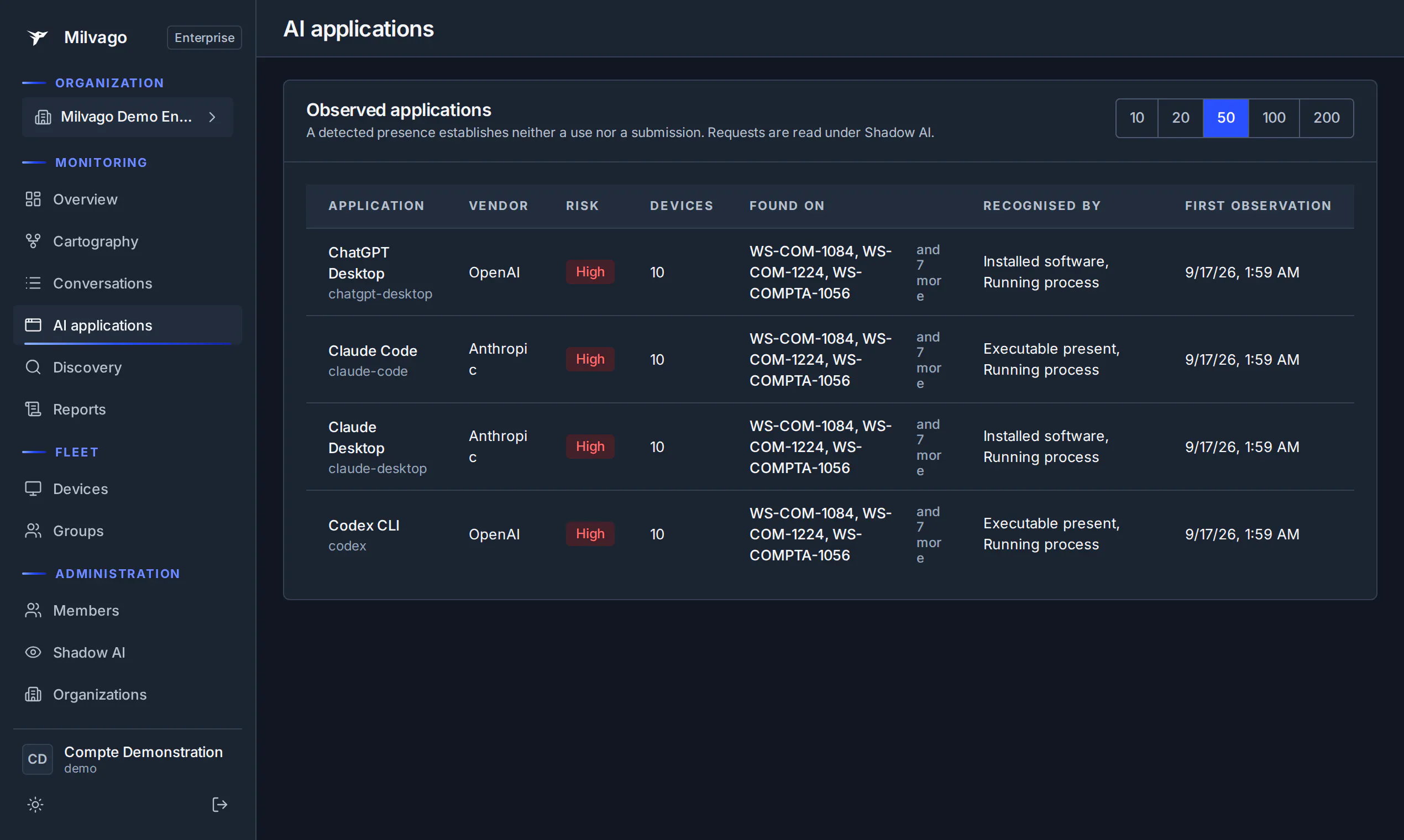Navigate to Organizations
1404x840 pixels.
click(x=127, y=694)
